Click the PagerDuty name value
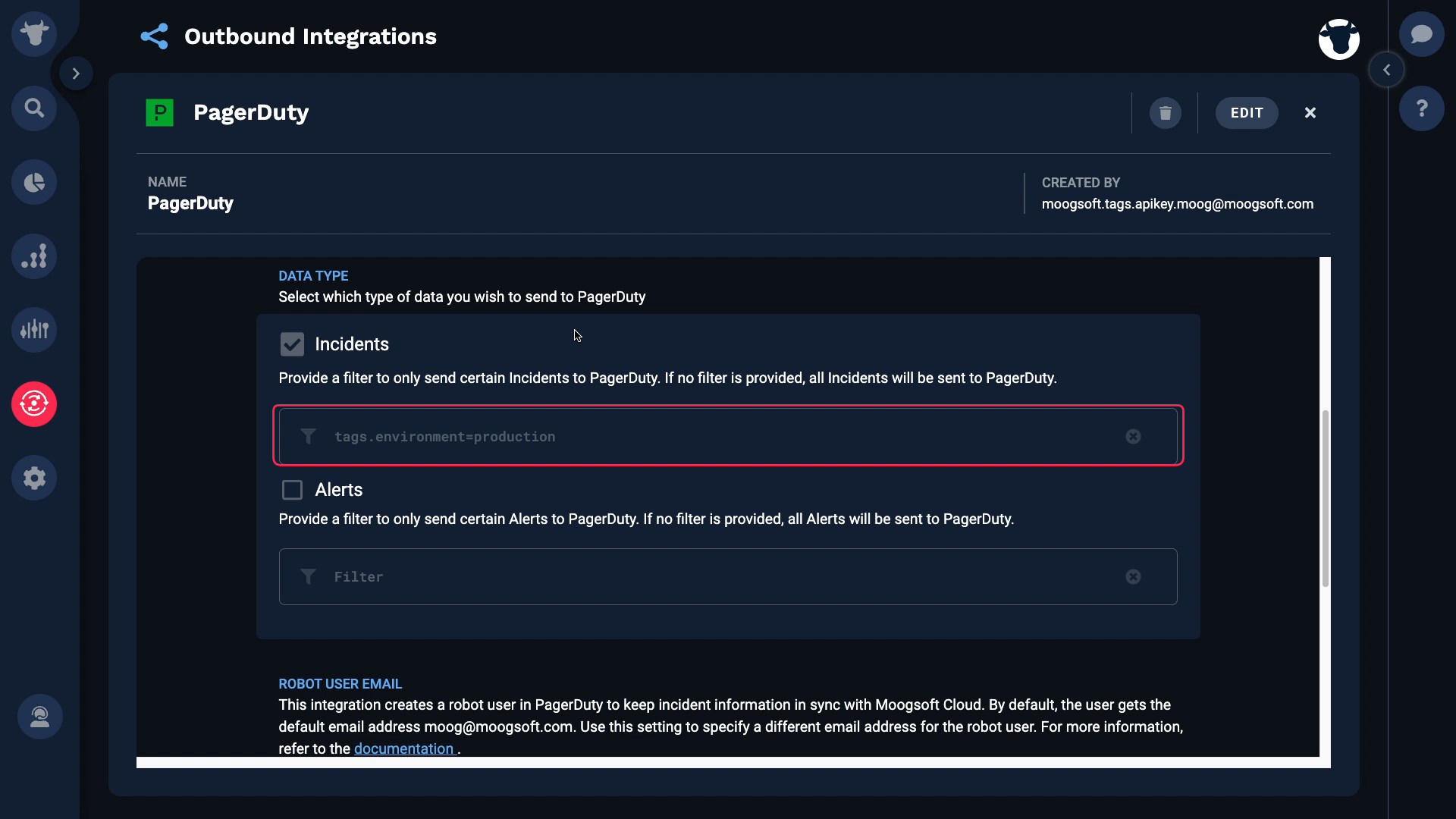The image size is (1456, 819). tap(190, 203)
